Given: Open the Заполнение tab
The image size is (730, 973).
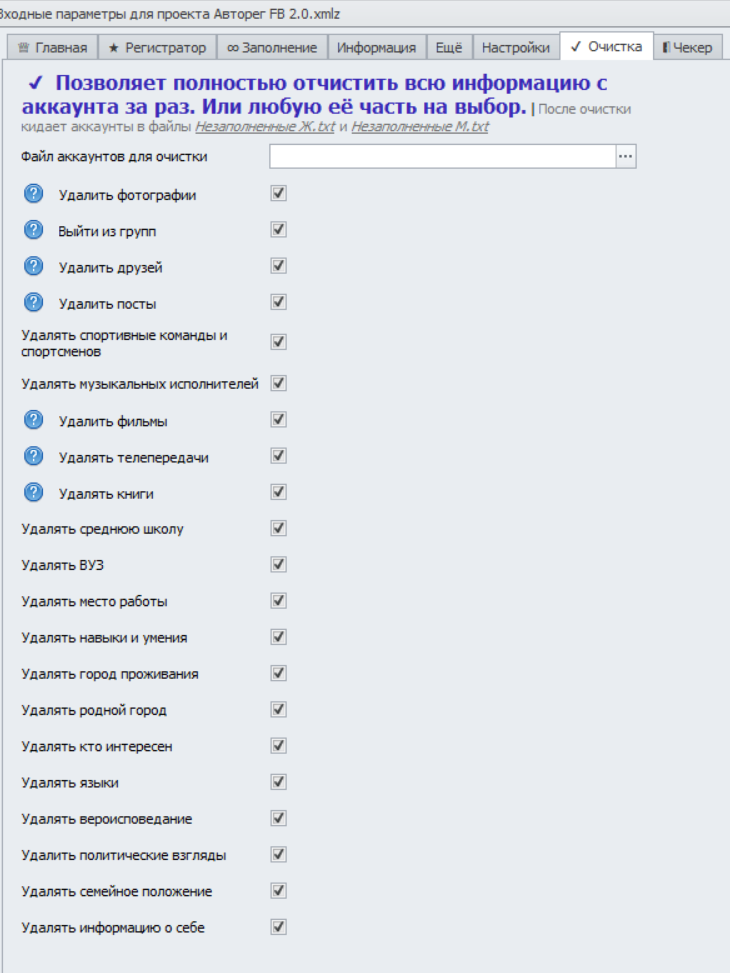Looking at the screenshot, I should tap(272, 47).
